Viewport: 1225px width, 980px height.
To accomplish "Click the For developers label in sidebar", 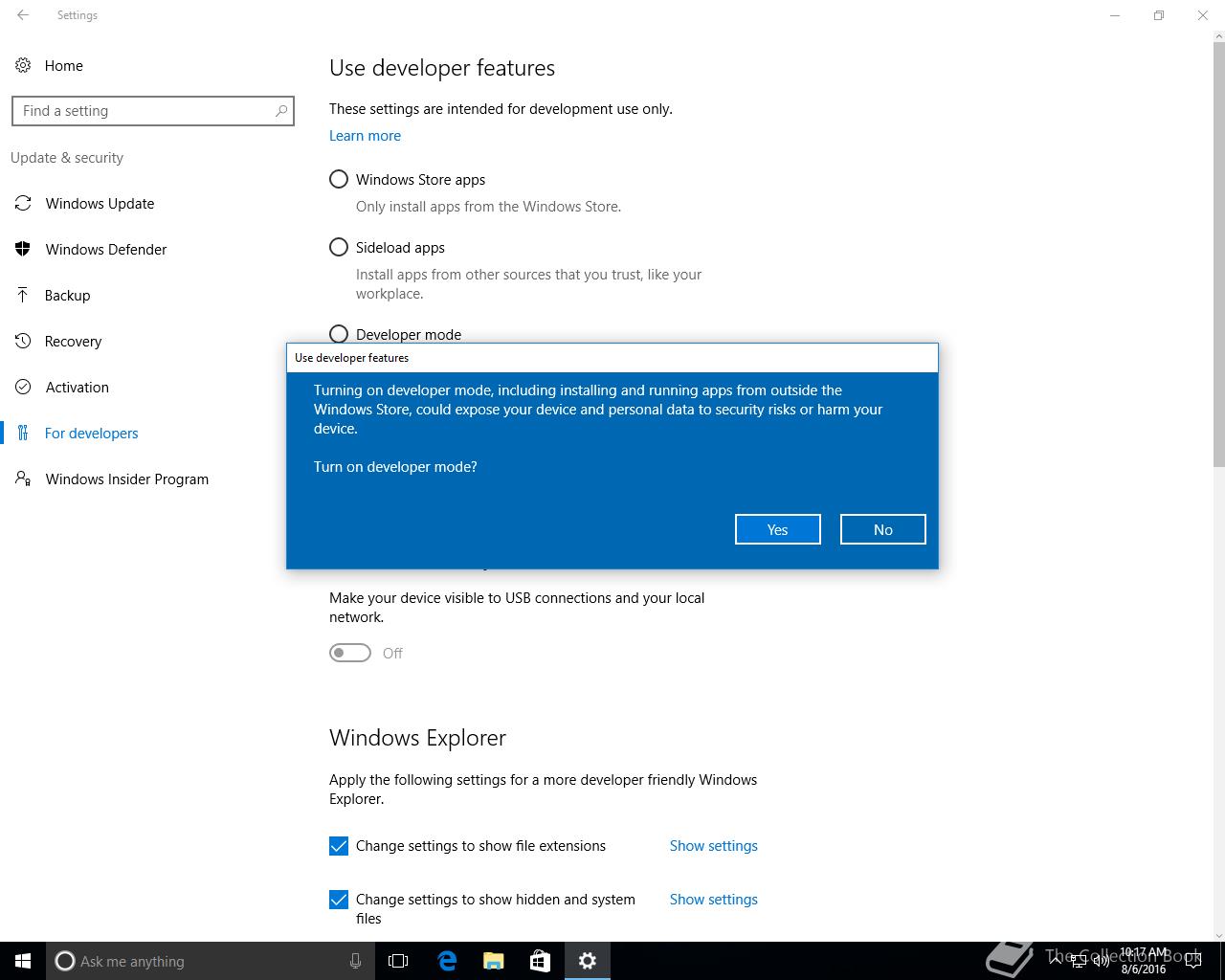I will (92, 433).
